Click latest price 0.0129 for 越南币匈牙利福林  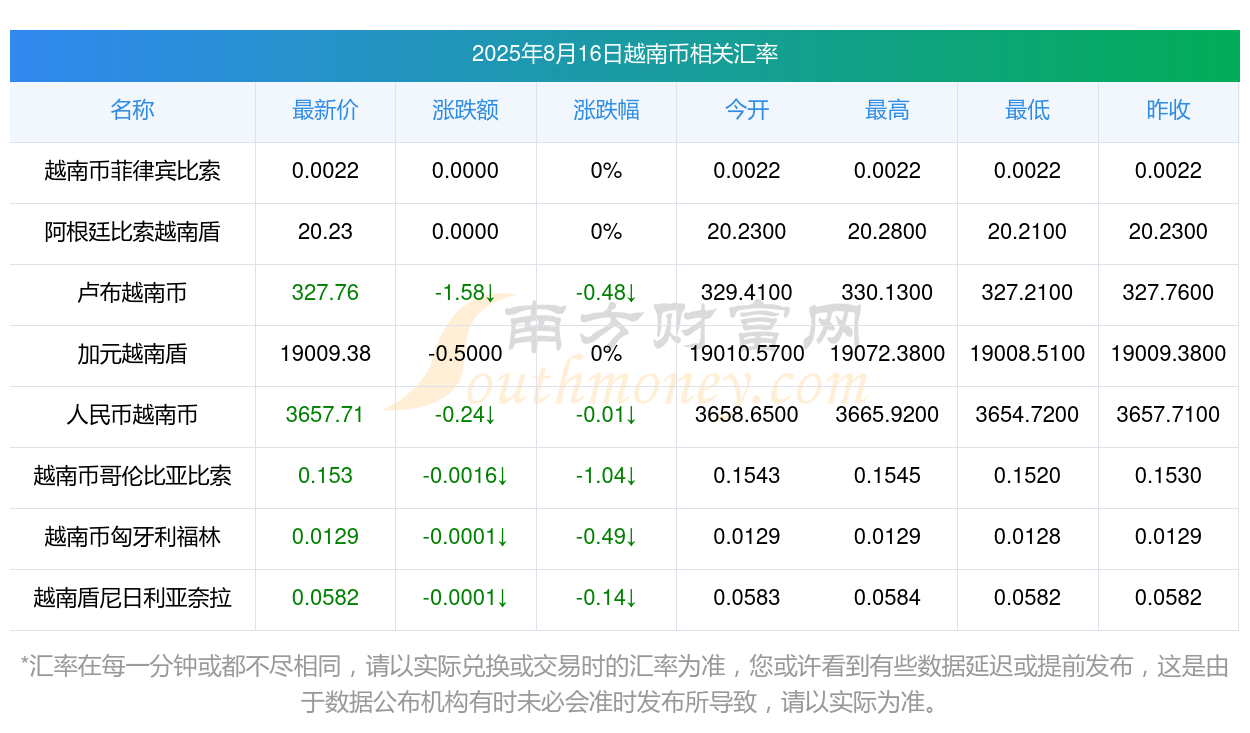pyautogui.click(x=325, y=537)
